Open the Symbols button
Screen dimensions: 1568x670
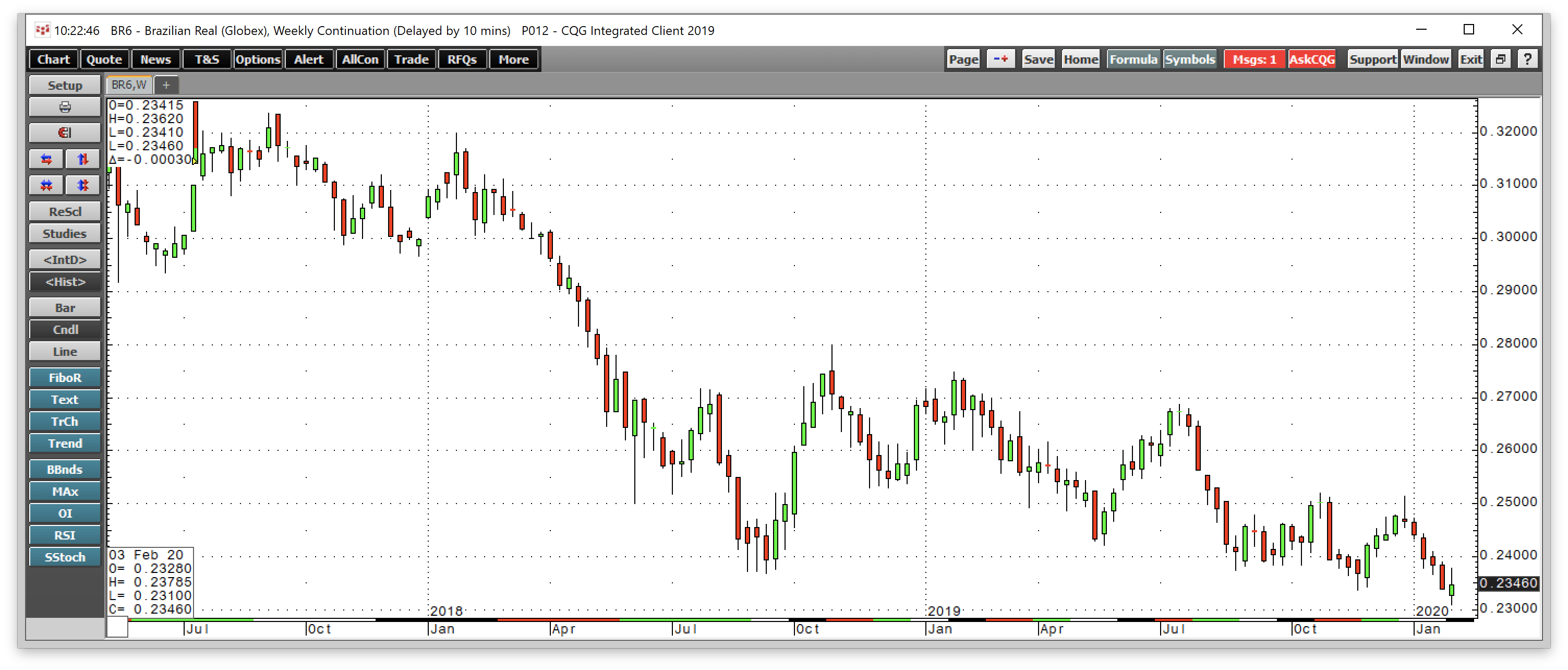(x=1190, y=59)
